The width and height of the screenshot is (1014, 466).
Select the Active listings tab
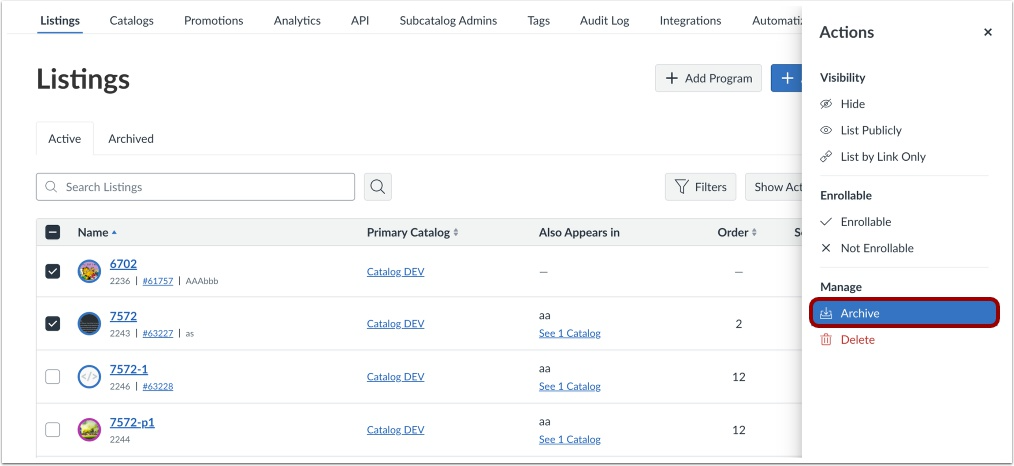click(x=65, y=139)
